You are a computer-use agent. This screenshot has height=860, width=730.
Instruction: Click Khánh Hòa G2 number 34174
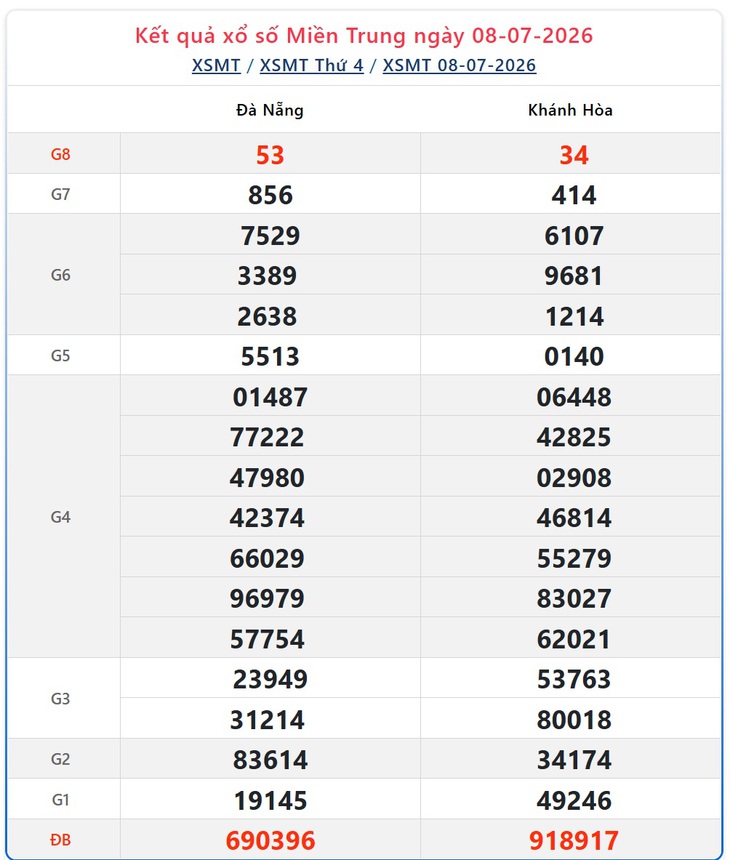tap(574, 760)
